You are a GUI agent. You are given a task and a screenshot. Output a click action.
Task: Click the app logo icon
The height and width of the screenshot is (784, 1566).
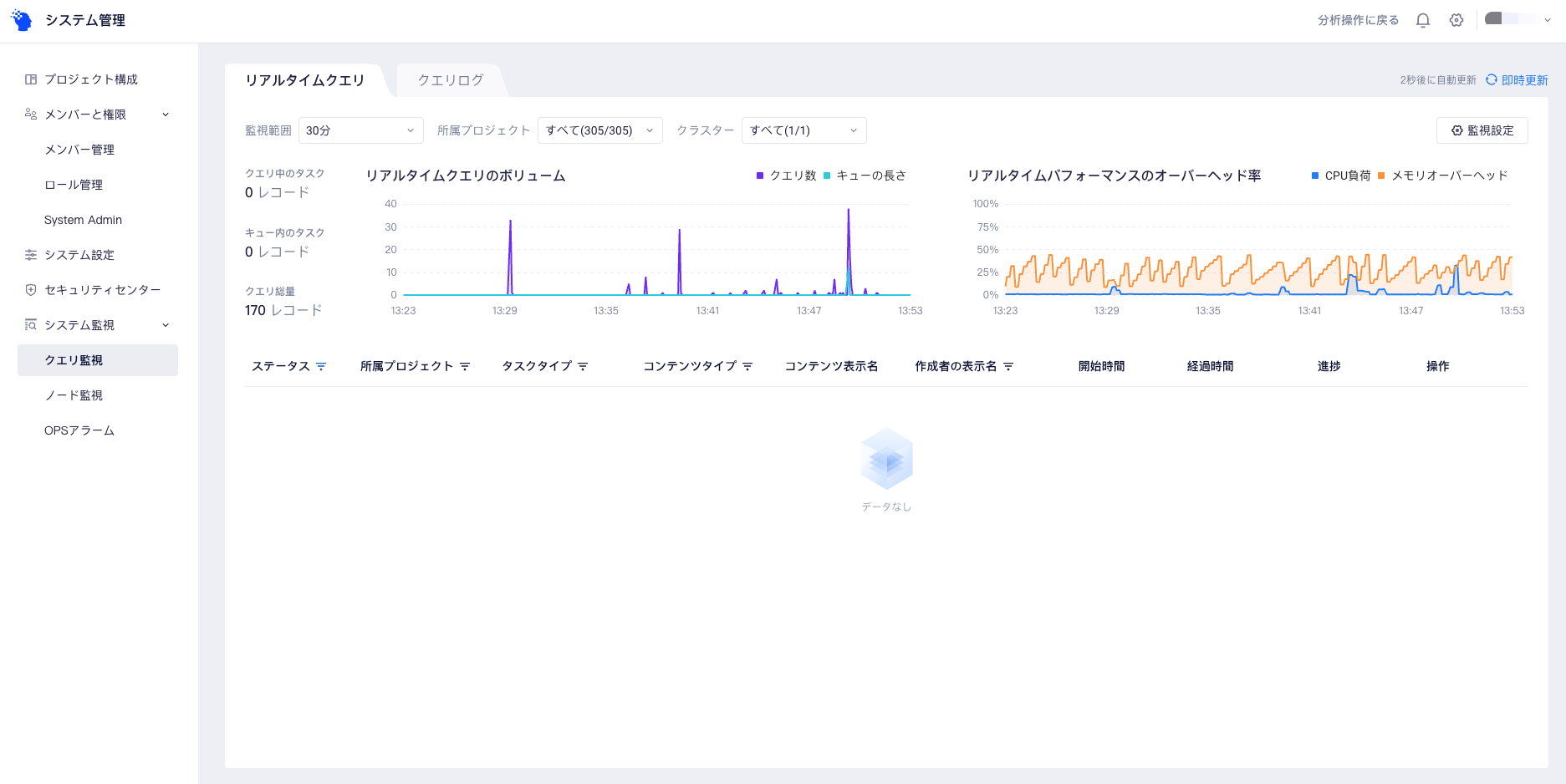point(22,20)
